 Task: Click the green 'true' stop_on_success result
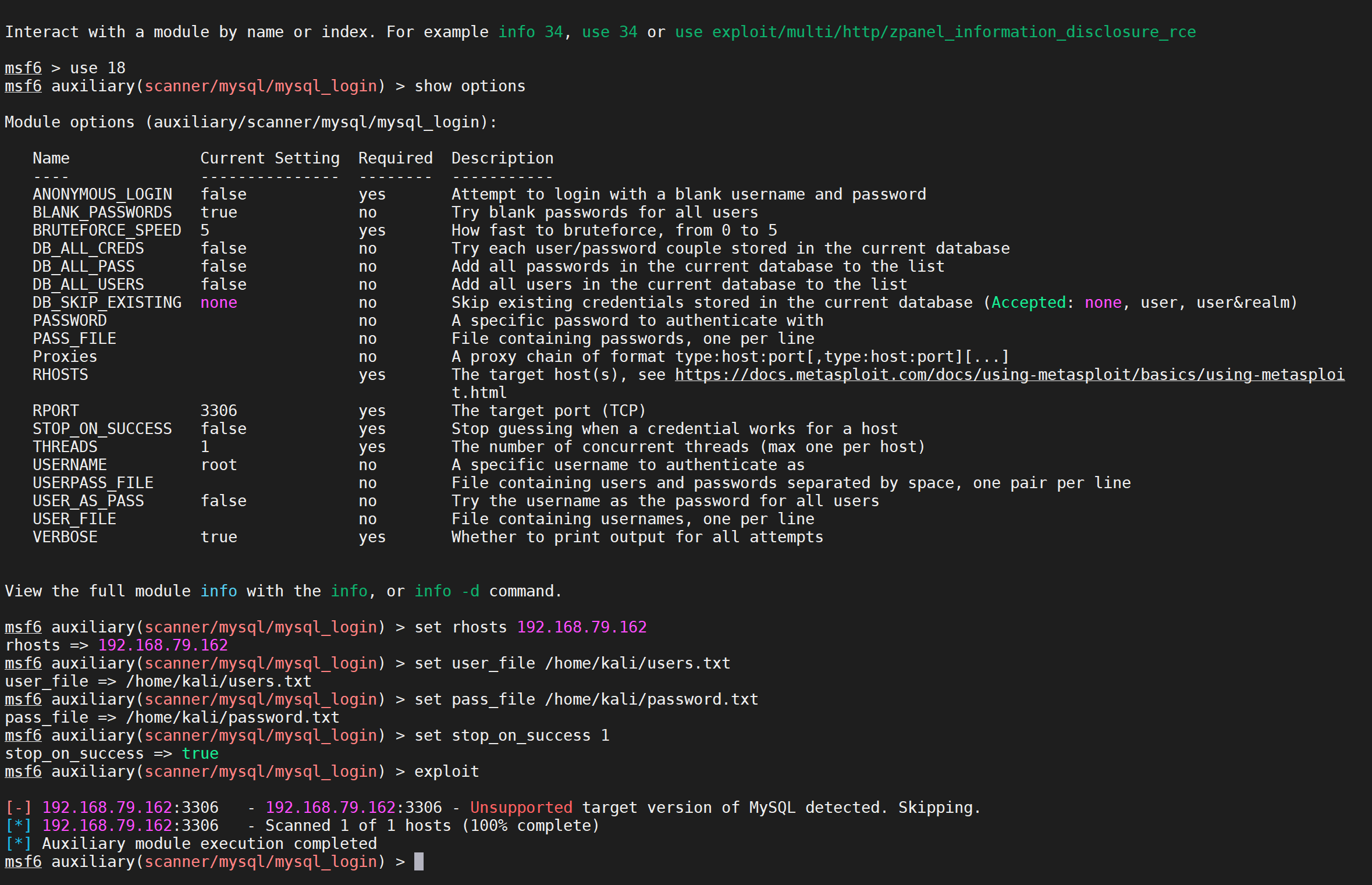tap(200, 754)
